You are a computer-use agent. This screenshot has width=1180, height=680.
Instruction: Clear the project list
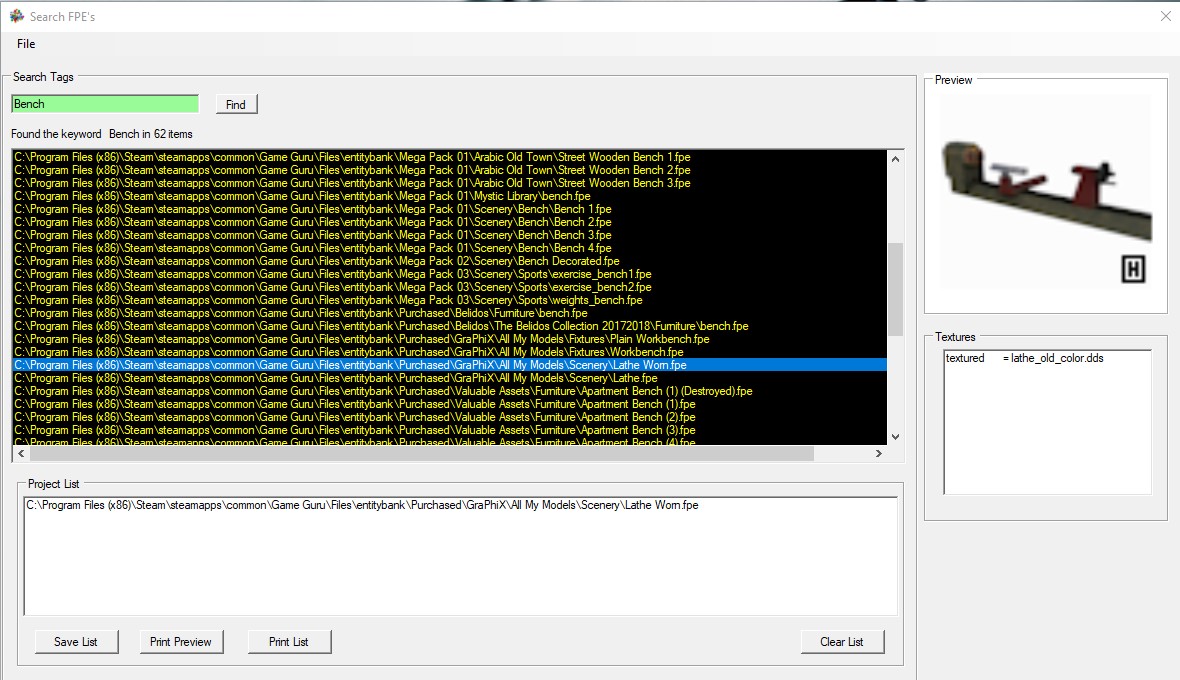[842, 642]
